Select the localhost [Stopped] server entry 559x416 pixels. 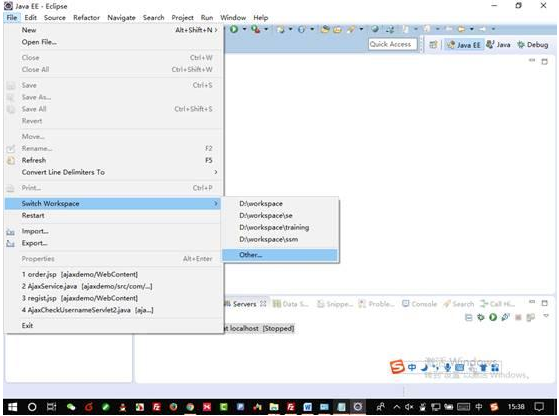(x=259, y=328)
